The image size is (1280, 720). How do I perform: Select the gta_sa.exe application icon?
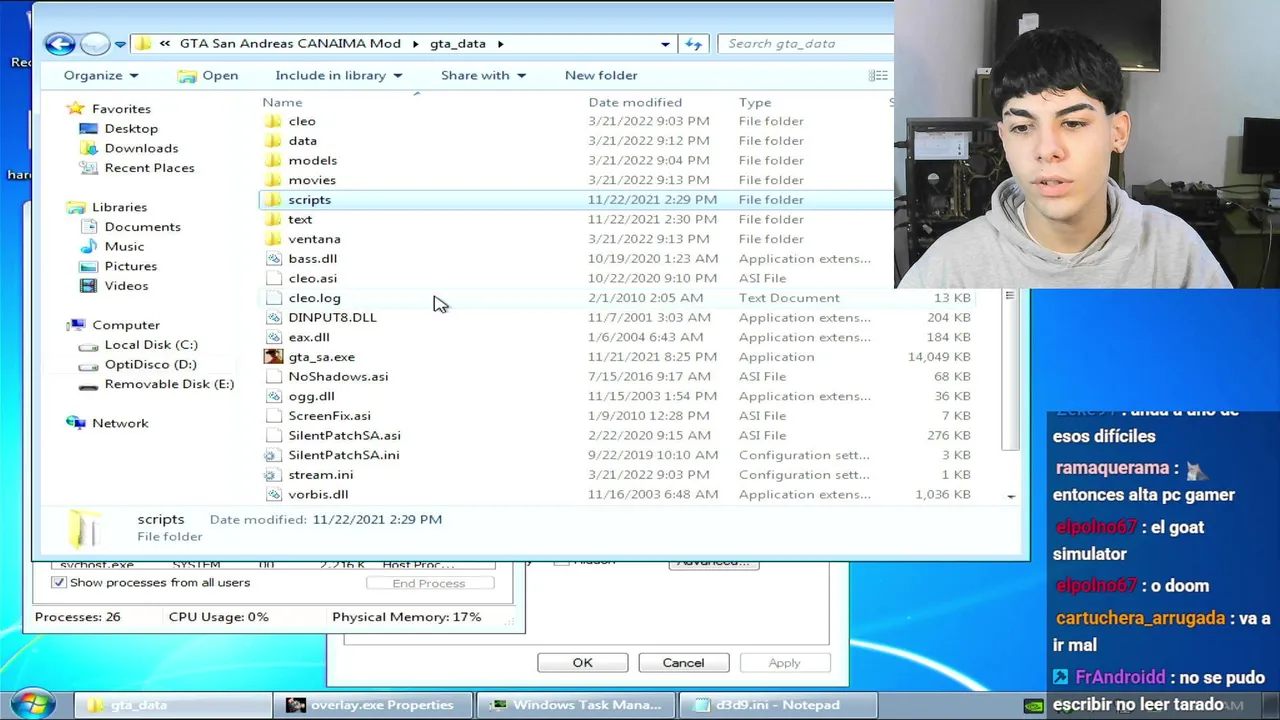274,357
